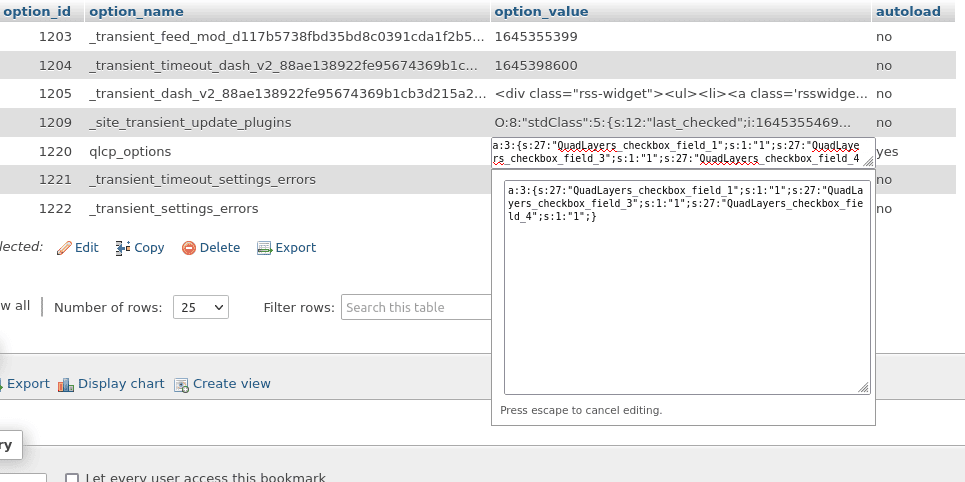The height and width of the screenshot is (482, 965).
Task: Toggle Let every user access bookmark checkbox
Action: click(72, 478)
